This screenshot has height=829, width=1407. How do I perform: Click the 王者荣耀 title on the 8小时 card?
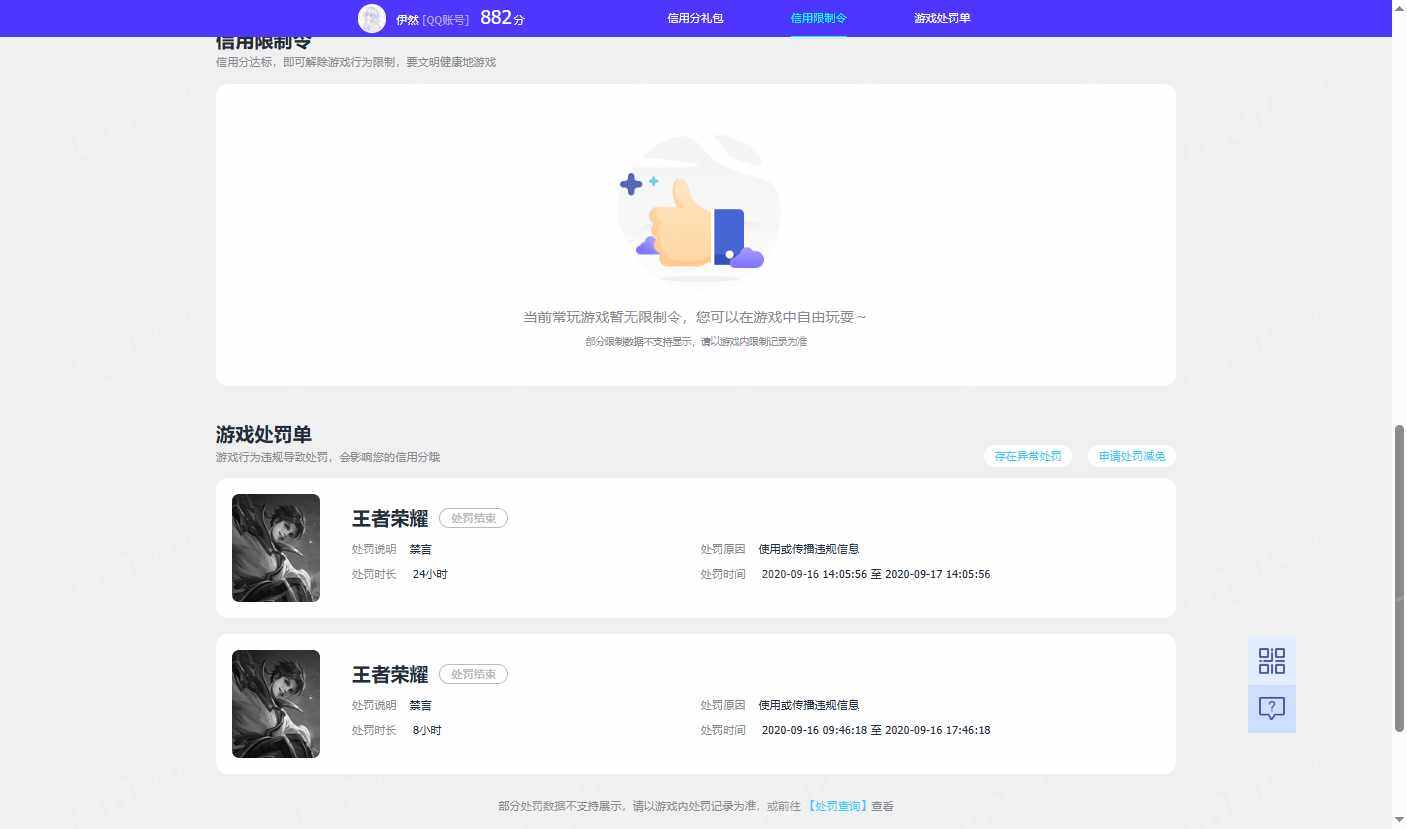(390, 674)
